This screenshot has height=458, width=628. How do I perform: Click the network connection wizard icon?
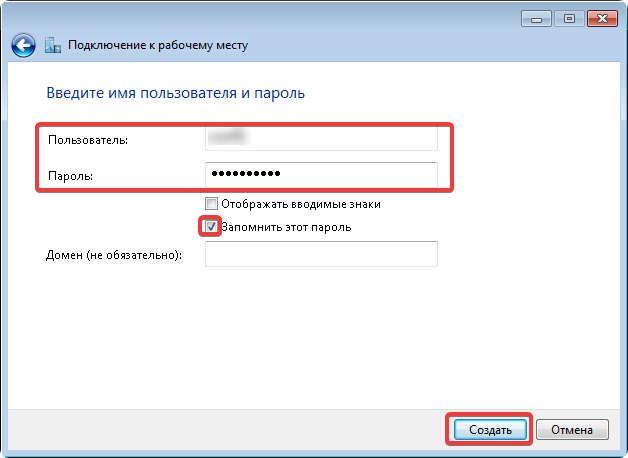point(54,45)
